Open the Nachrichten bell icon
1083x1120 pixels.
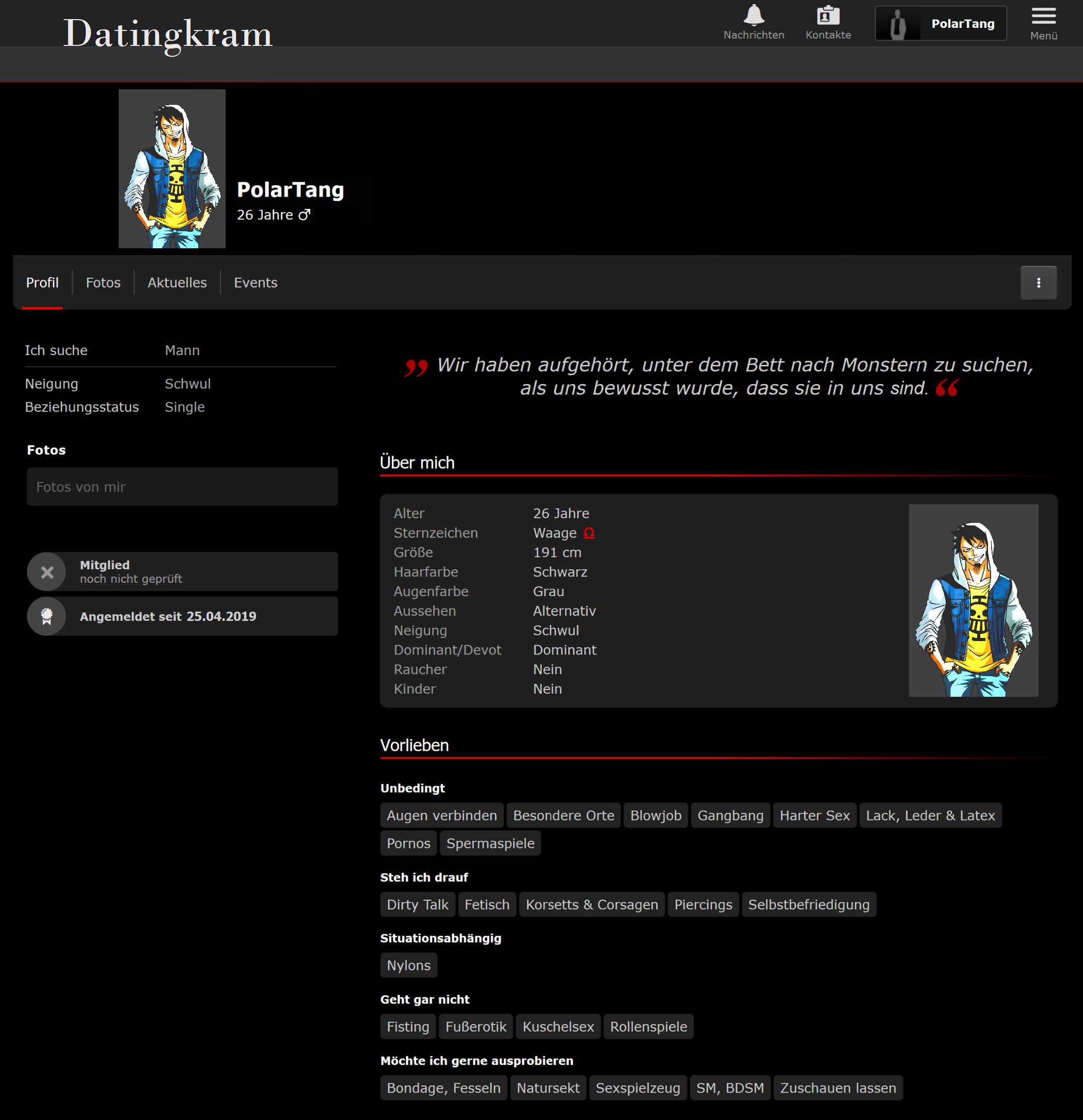754,16
